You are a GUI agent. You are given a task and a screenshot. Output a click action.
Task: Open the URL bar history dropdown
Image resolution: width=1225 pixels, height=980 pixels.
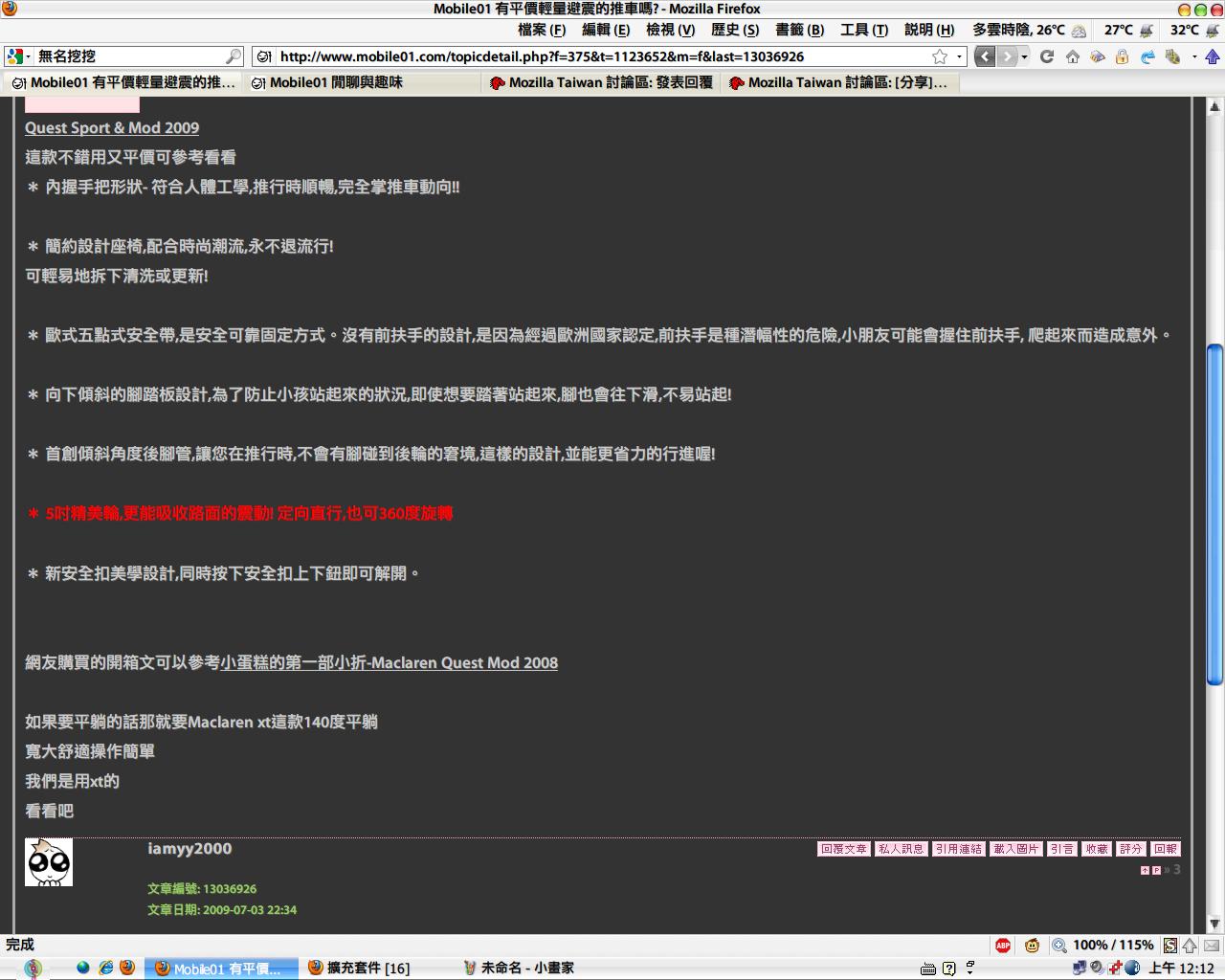(959, 56)
